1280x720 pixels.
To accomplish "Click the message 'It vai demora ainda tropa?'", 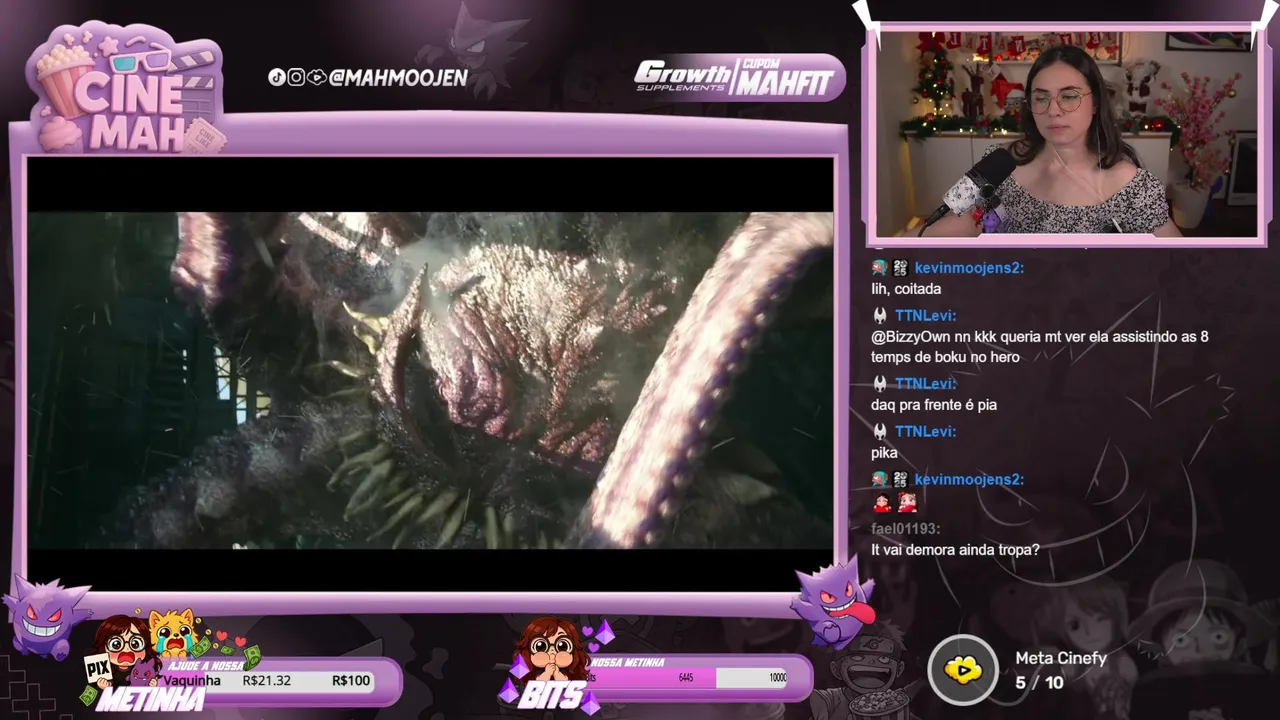I will click(955, 550).
